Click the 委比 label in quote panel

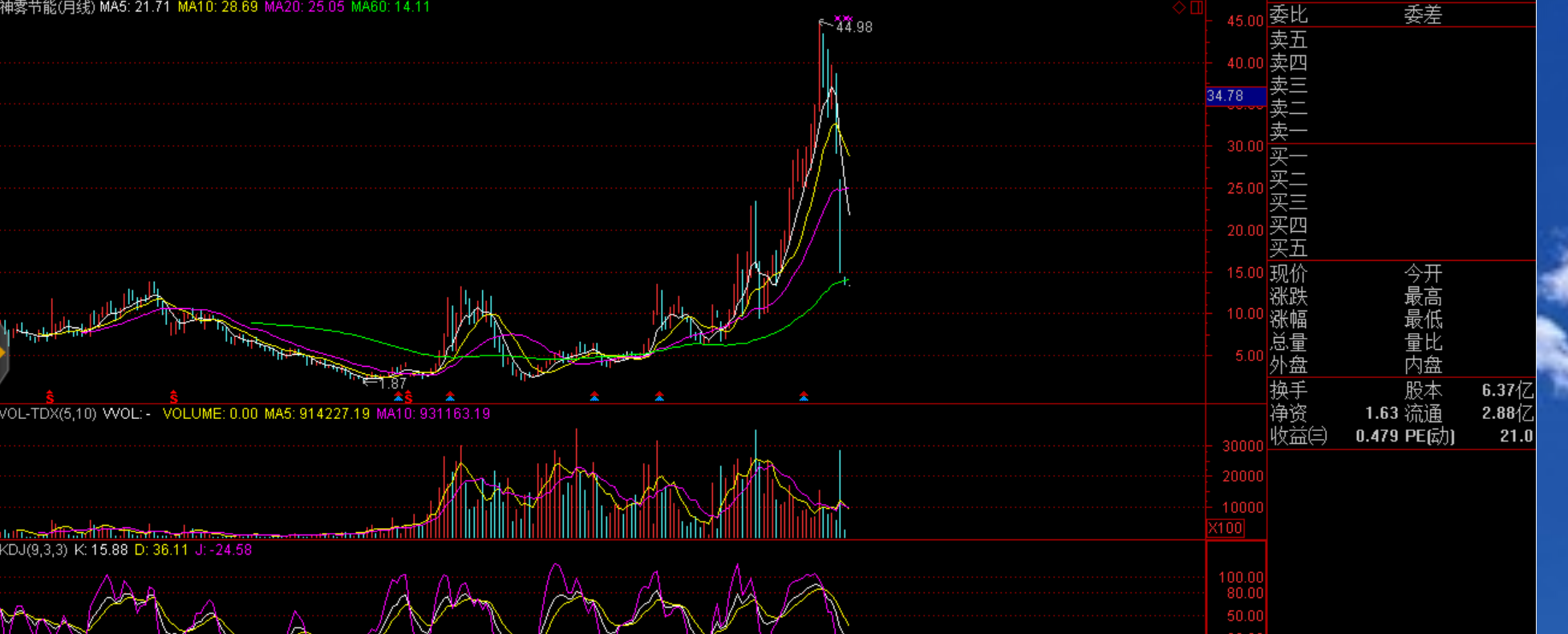(x=1289, y=15)
